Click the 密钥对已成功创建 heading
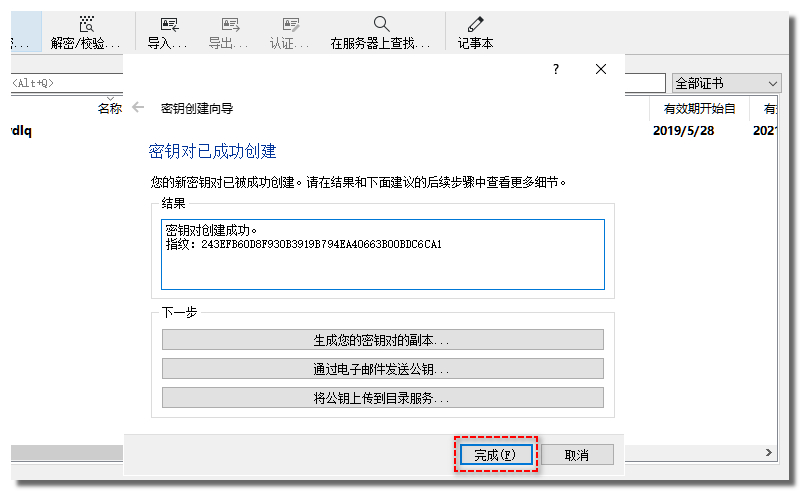 click(x=212, y=151)
